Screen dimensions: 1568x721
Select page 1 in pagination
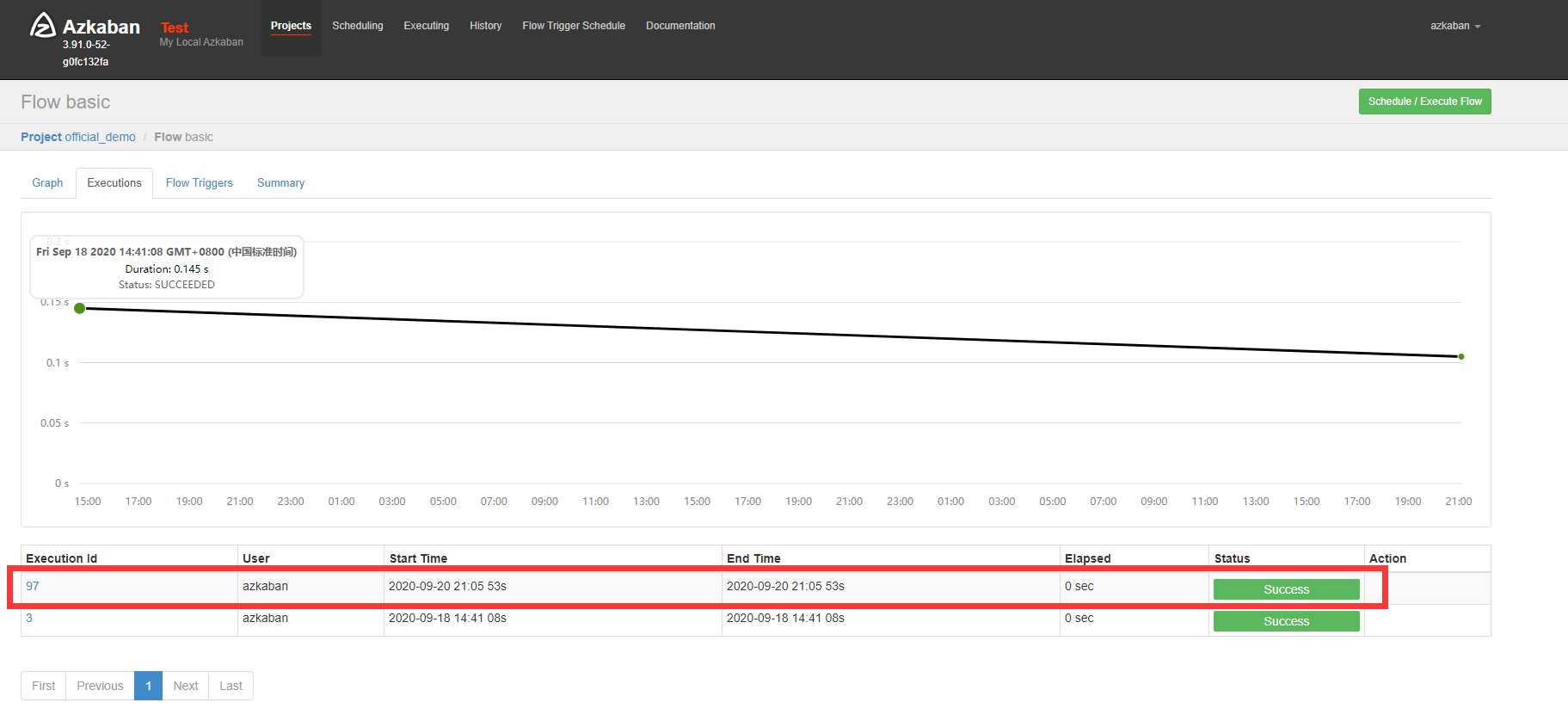pyautogui.click(x=149, y=686)
